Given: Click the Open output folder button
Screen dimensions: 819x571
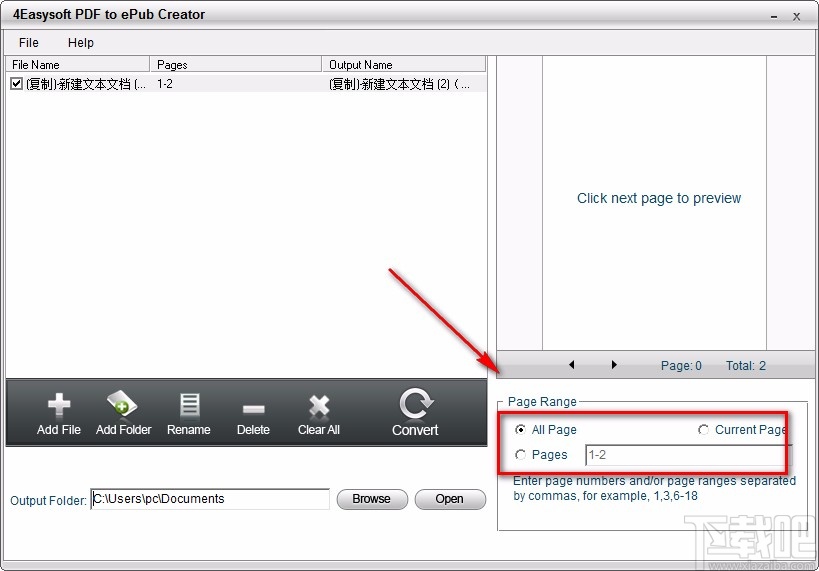Looking at the screenshot, I should [x=450, y=499].
